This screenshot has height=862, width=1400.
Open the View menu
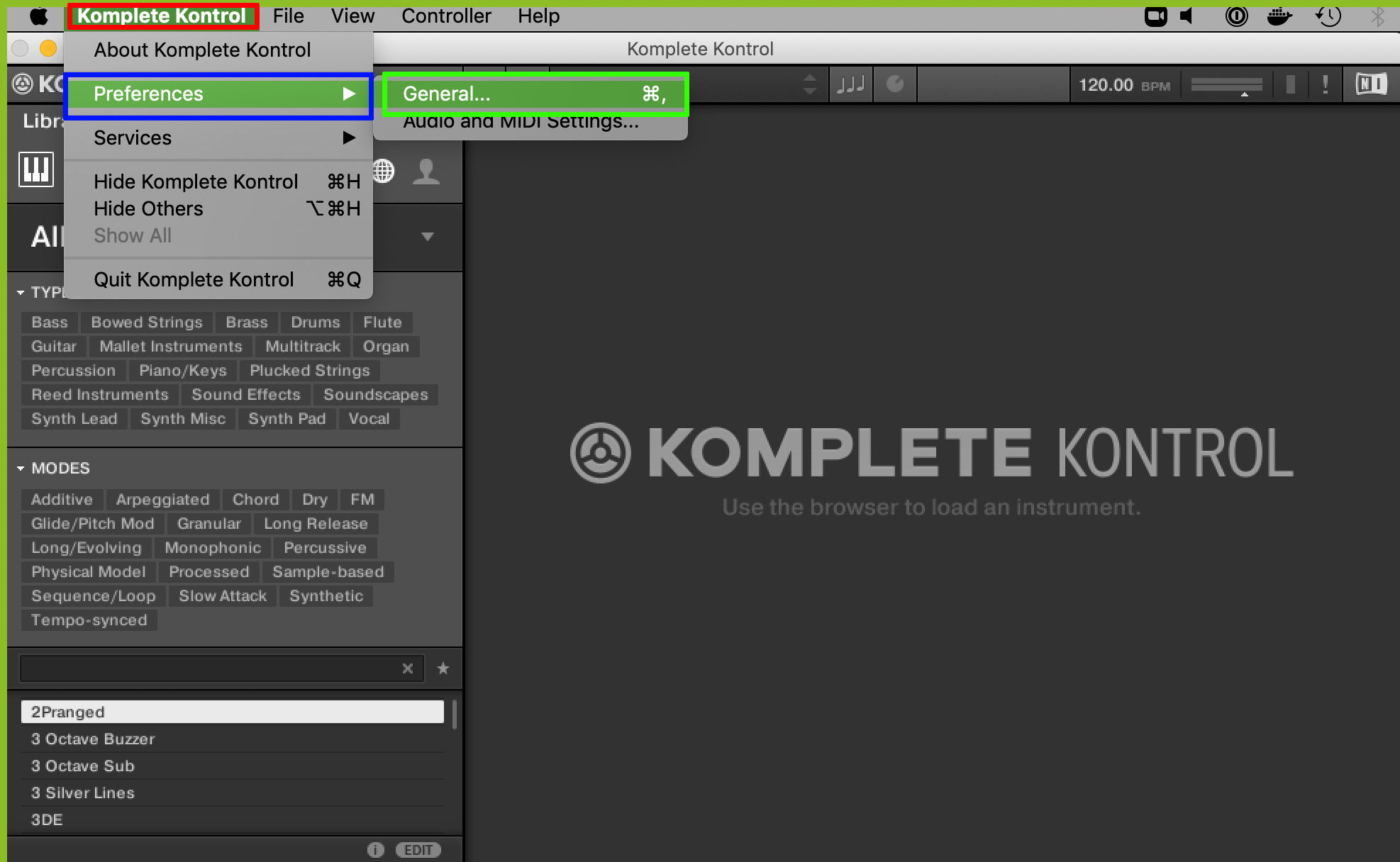352,16
